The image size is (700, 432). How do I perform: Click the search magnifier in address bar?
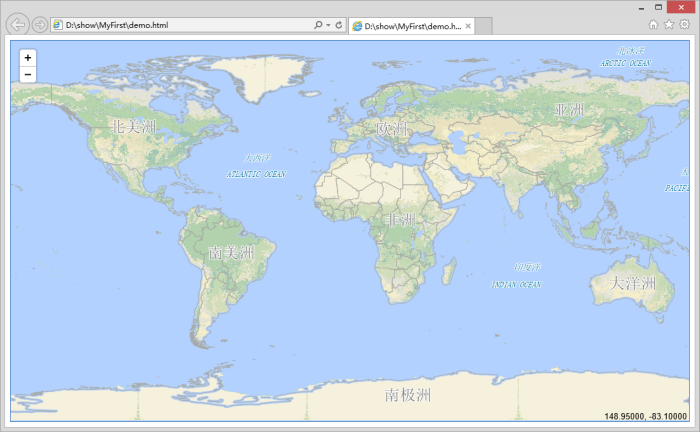[x=318, y=24]
